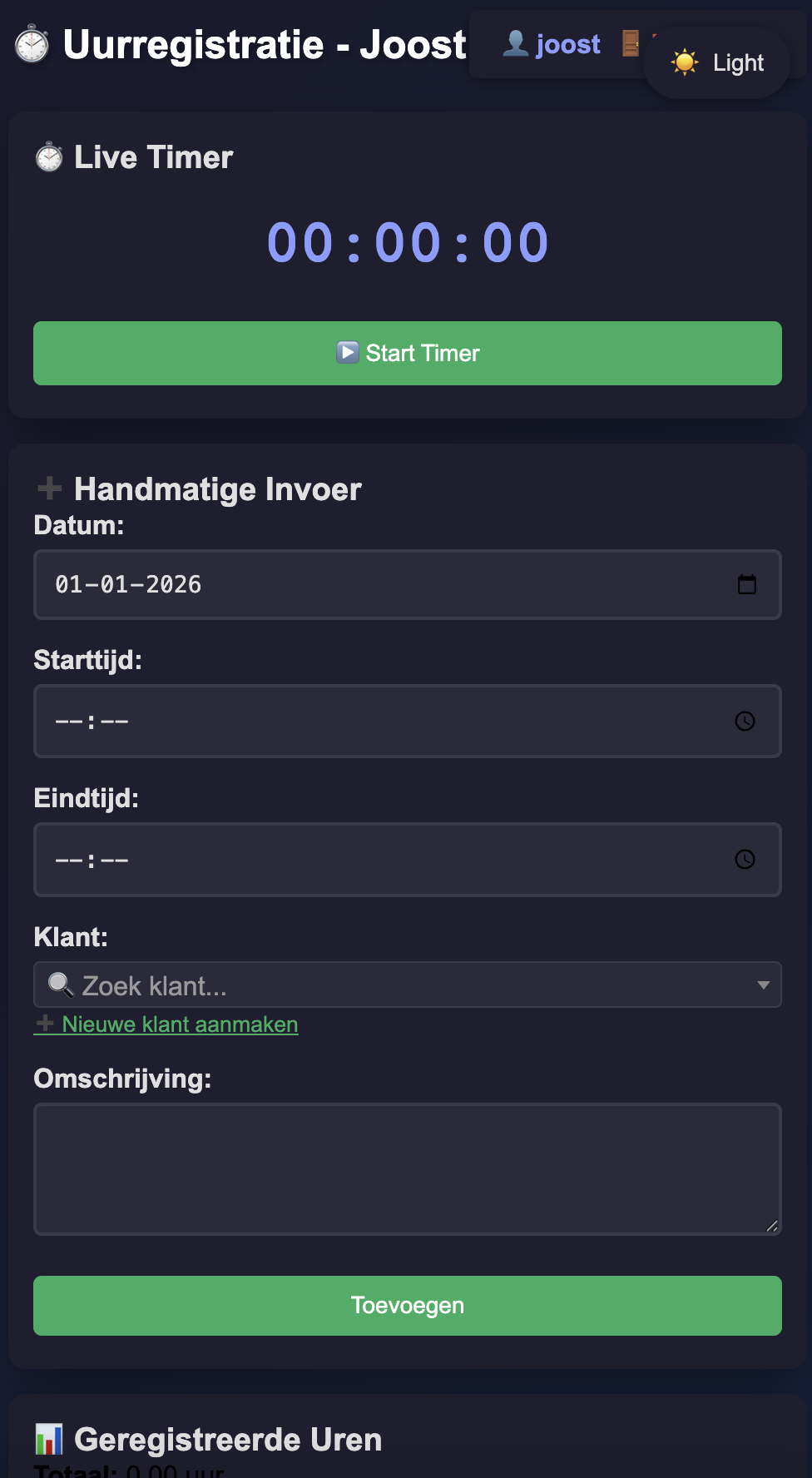Click the user silhouette icon next to joost
Viewport: 812px width, 1478px height.
[516, 43]
